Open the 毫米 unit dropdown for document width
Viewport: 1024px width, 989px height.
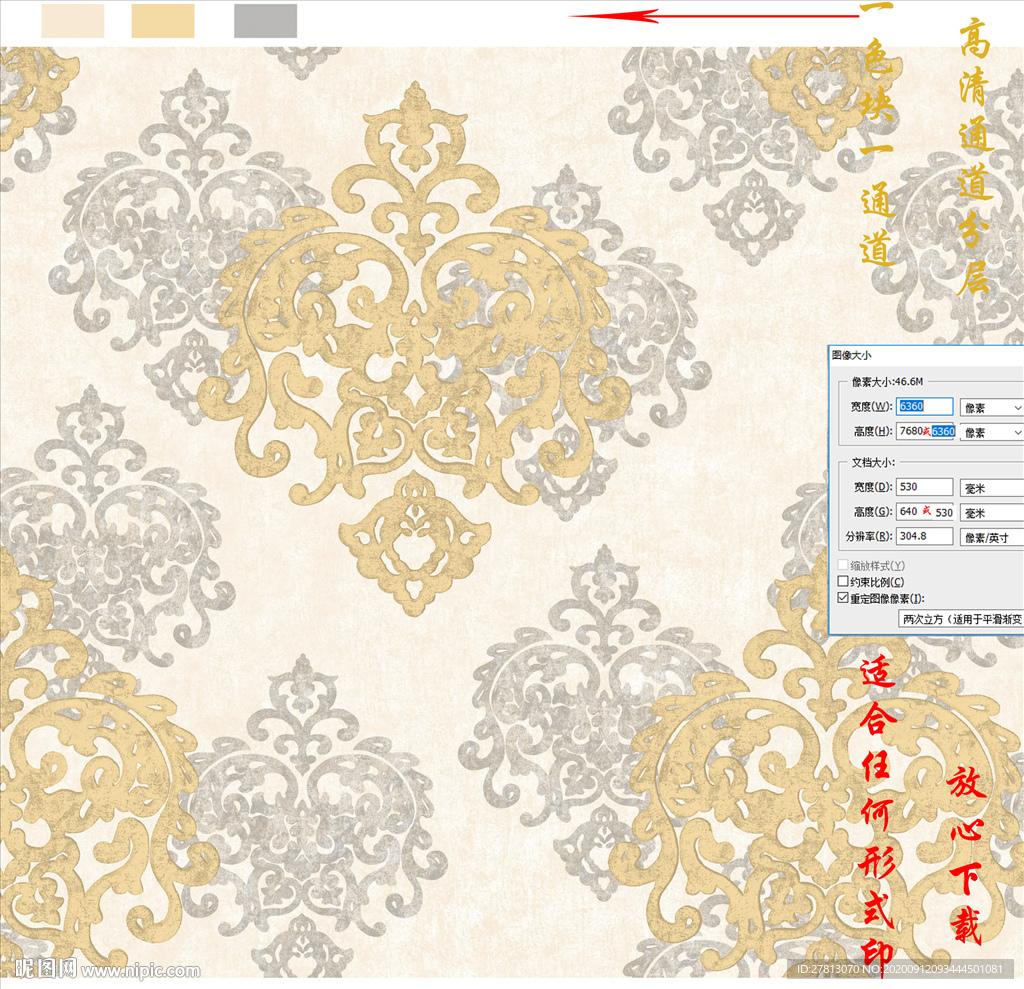click(991, 489)
